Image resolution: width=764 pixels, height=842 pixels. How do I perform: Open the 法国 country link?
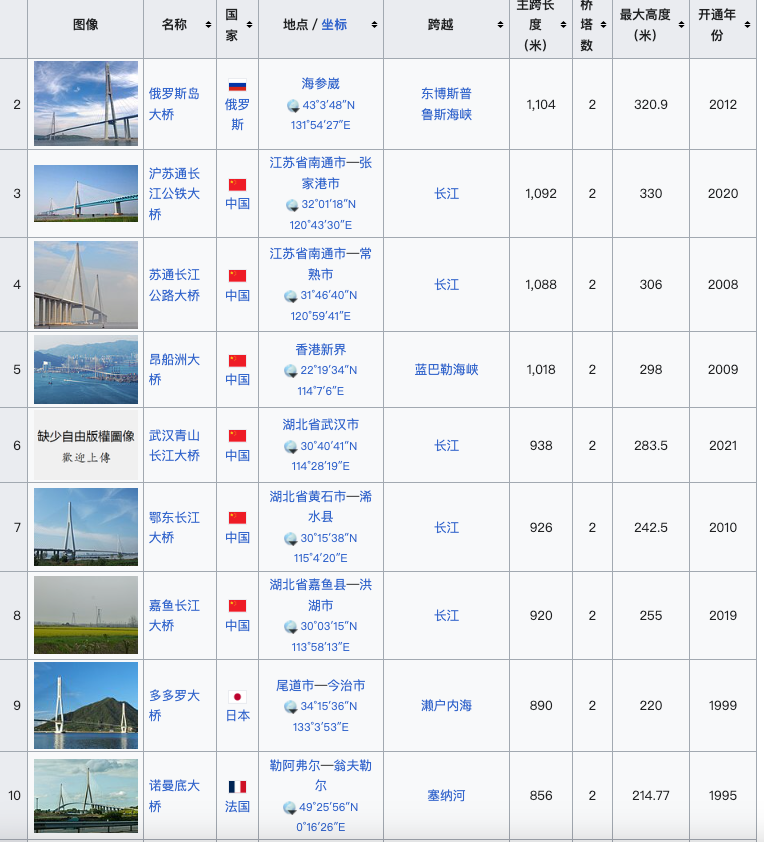(x=237, y=806)
